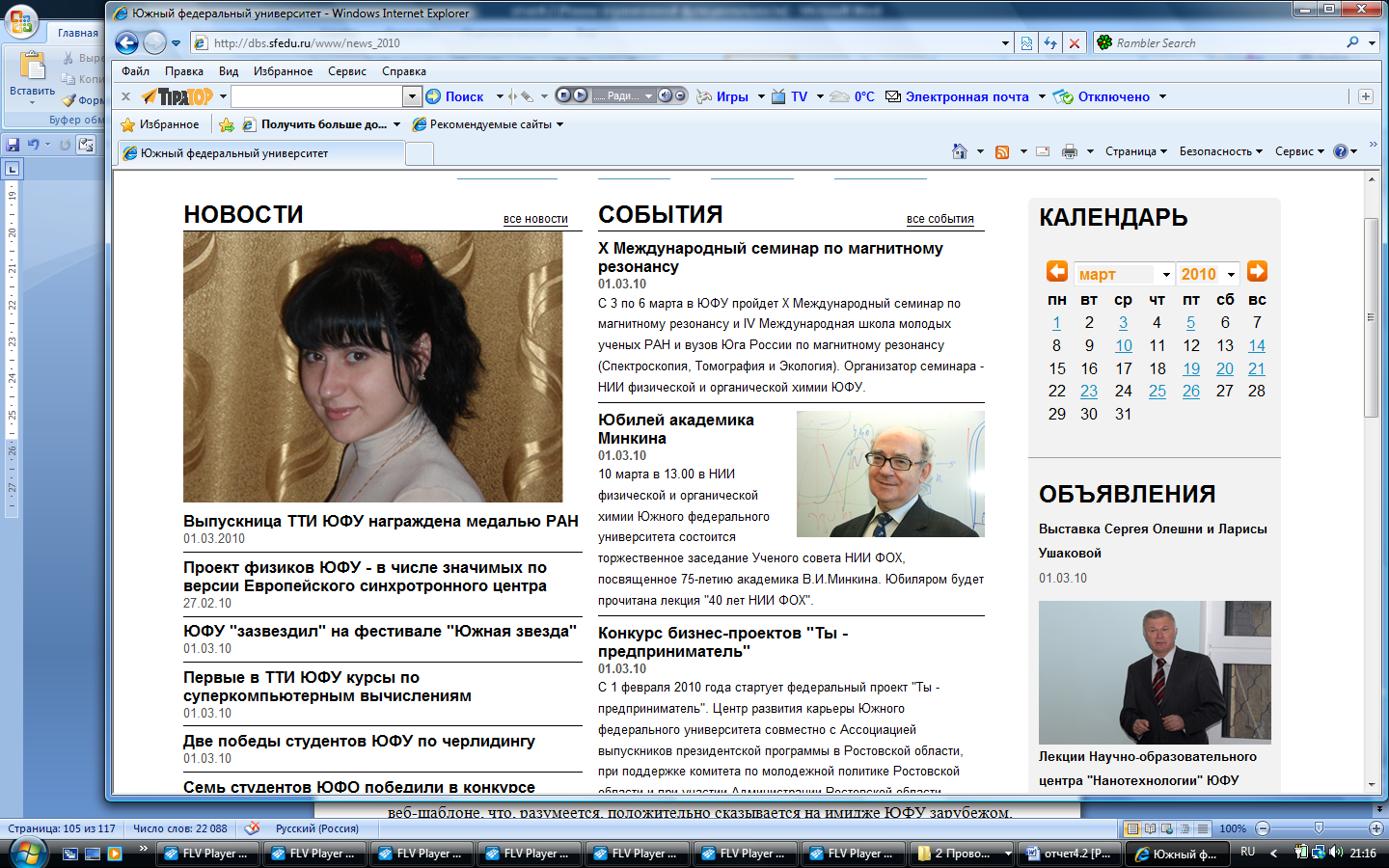
Task: Open the TV toolbar button
Action: (789, 96)
